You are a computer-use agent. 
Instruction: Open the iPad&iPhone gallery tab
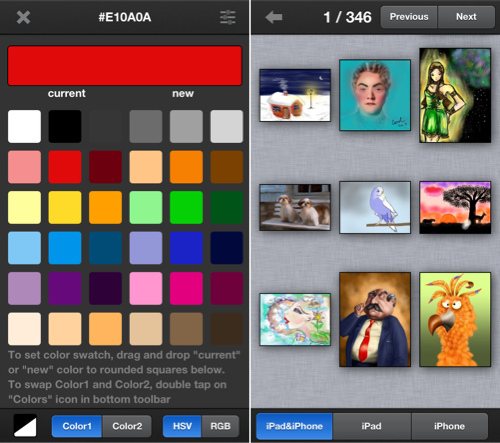(x=294, y=426)
